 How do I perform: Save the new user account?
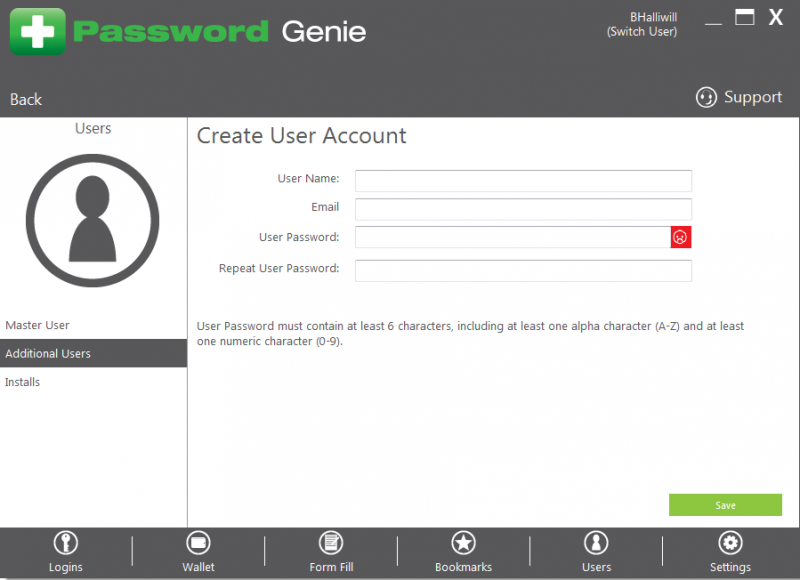(725, 504)
